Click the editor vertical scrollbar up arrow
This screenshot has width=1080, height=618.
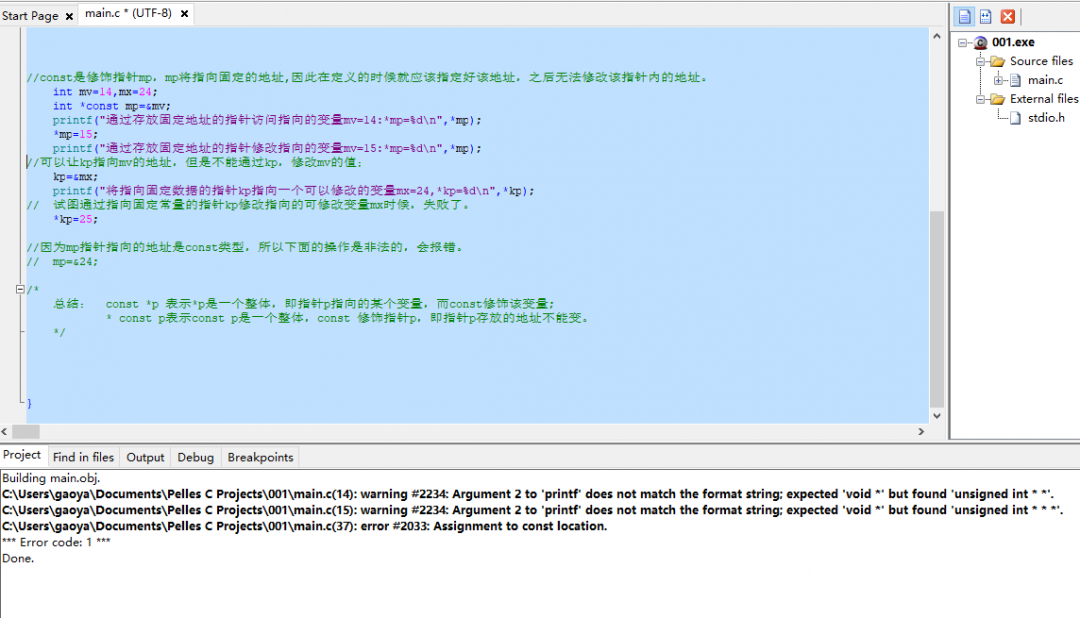pos(937,36)
